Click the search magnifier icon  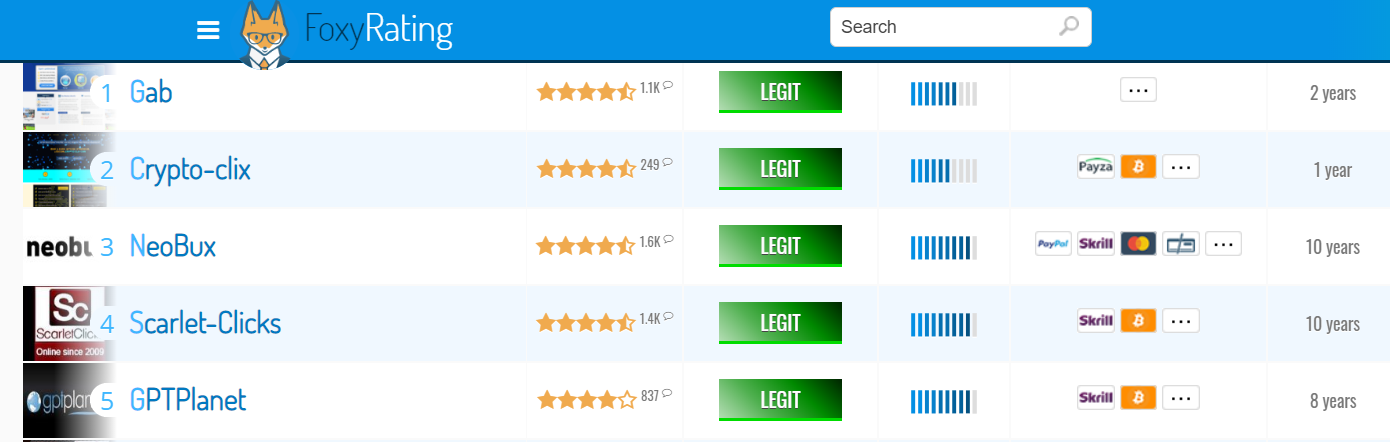1069,27
